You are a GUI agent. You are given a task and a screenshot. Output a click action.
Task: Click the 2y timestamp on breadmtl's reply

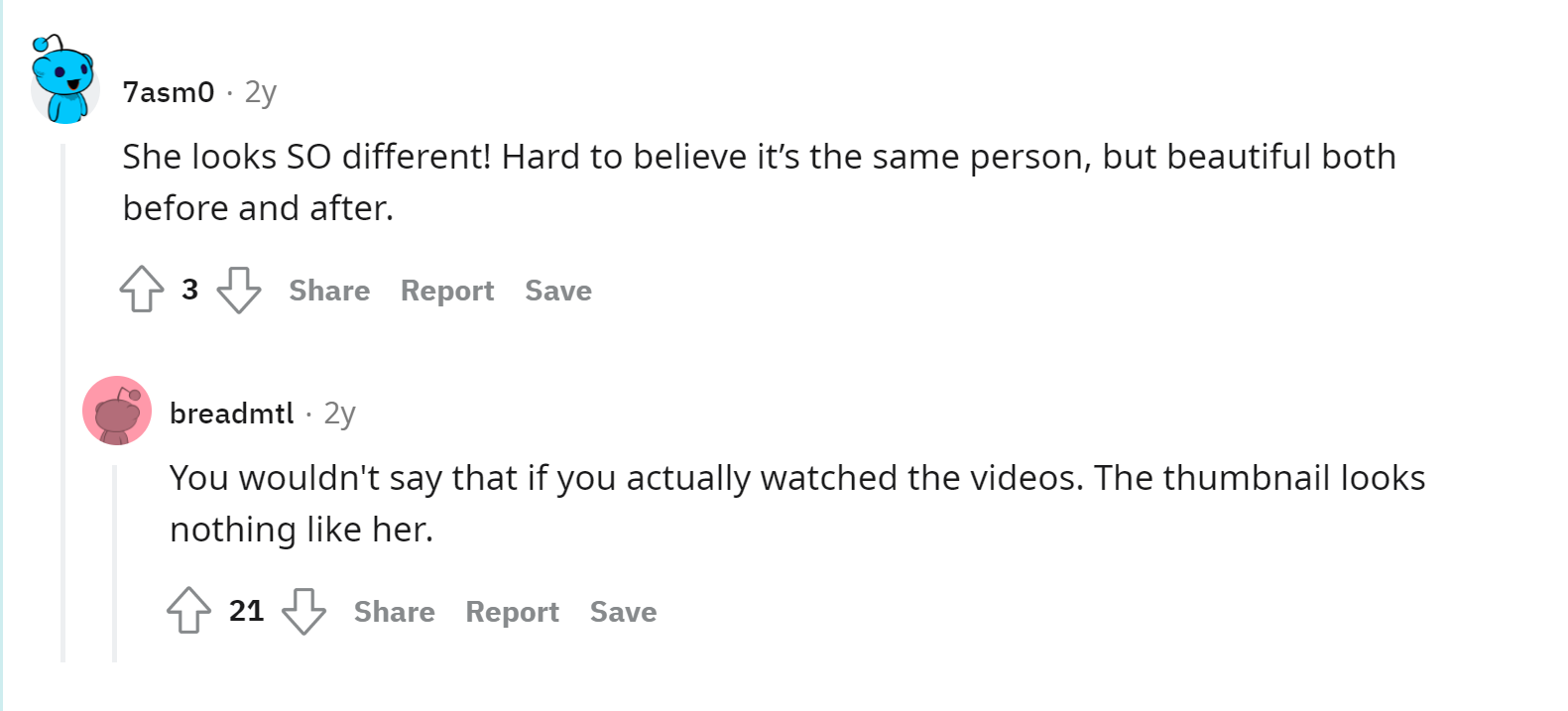pos(340,414)
